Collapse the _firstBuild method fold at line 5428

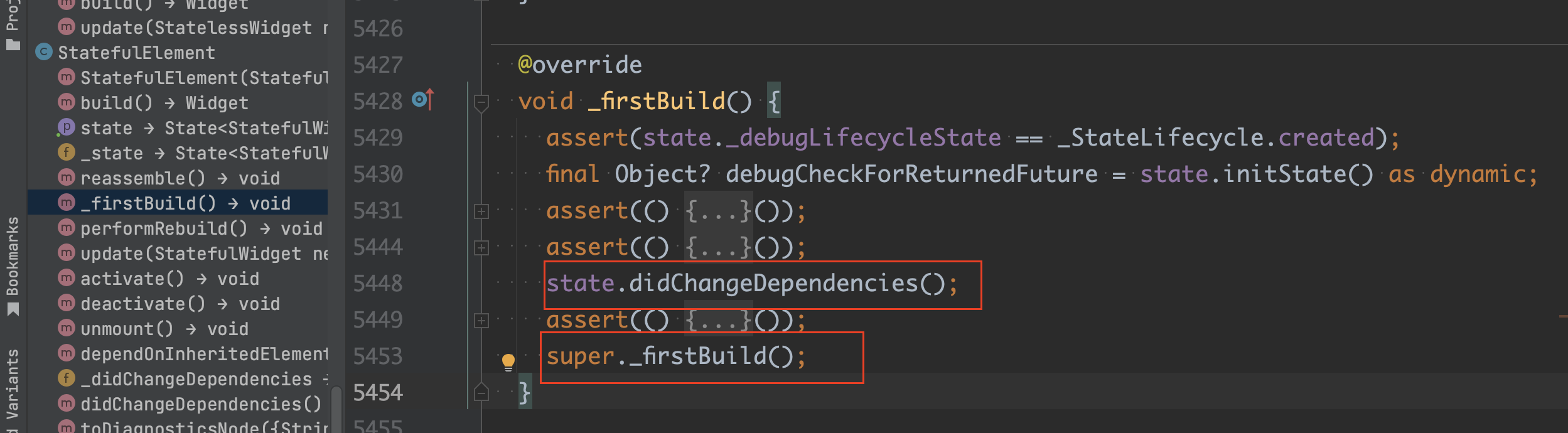pyautogui.click(x=481, y=102)
